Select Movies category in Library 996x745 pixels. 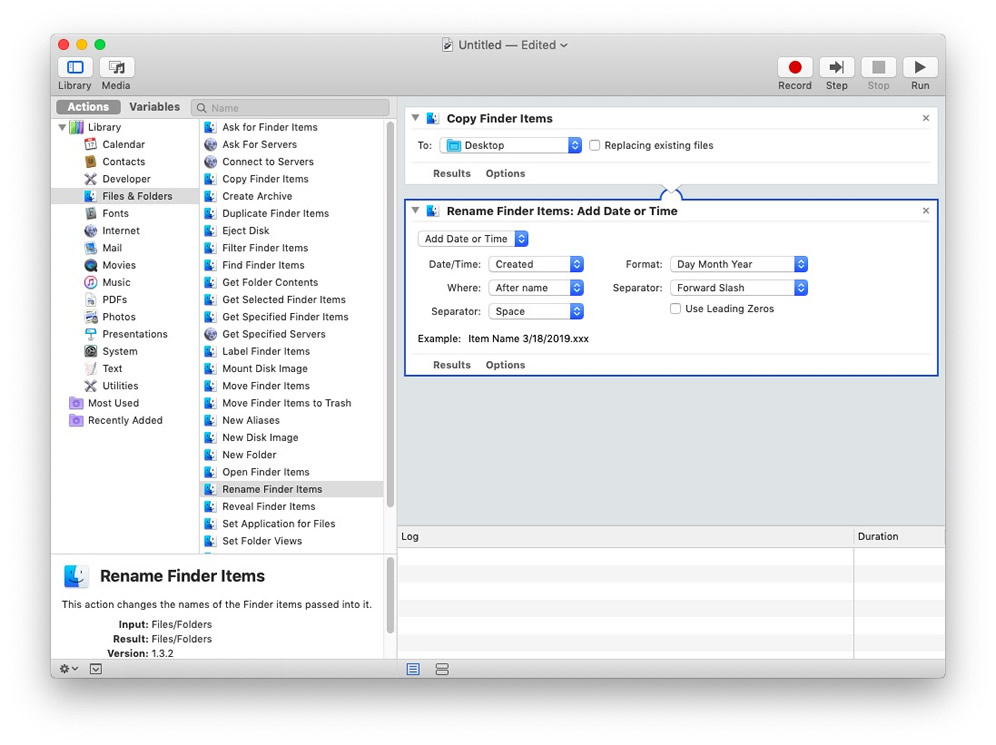[x=119, y=265]
